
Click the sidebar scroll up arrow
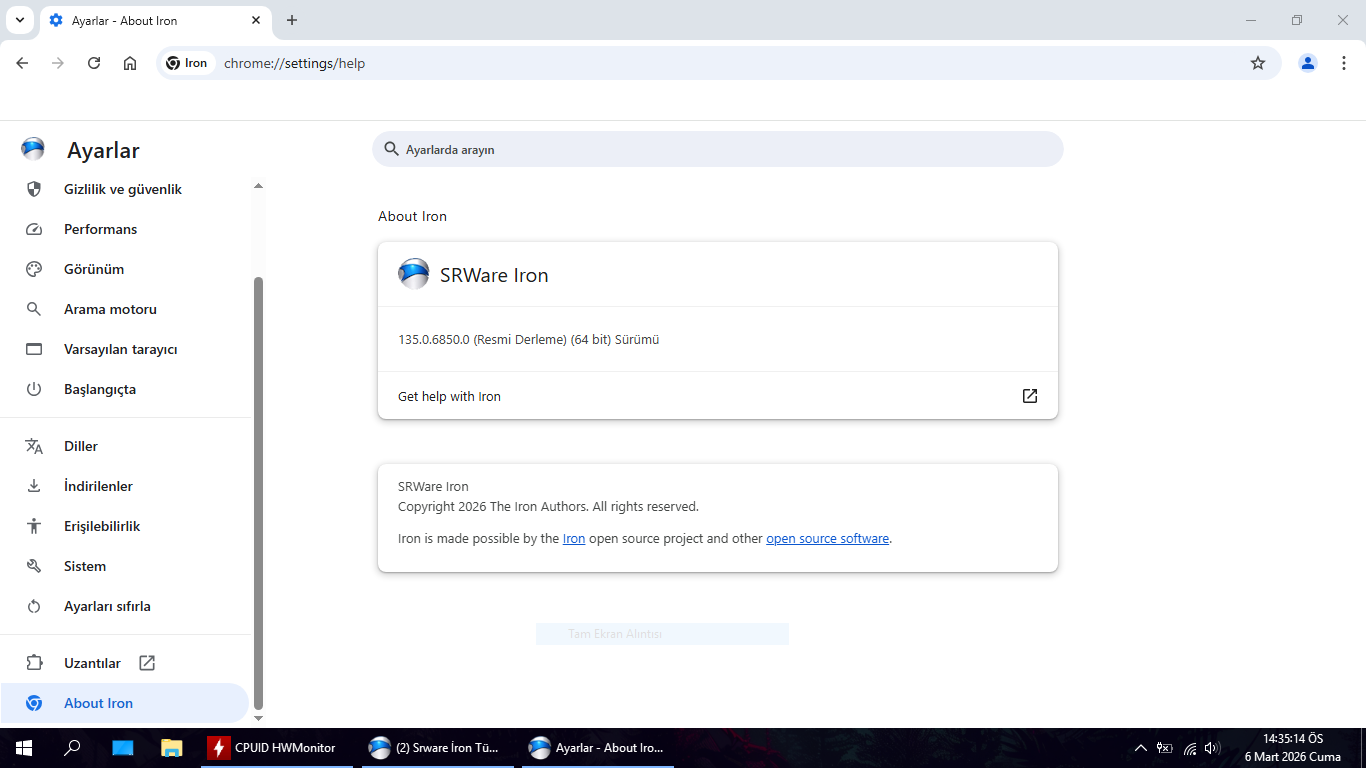click(258, 186)
